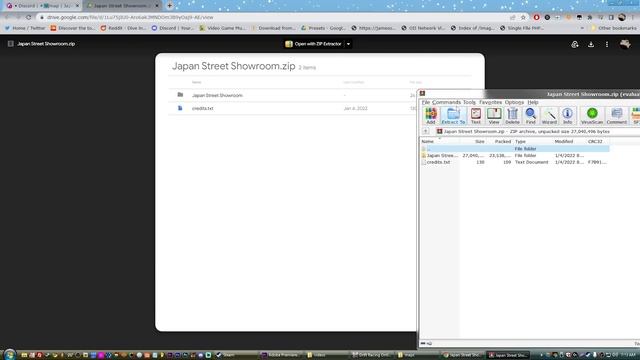This screenshot has width=640, height=360.
Task: Open the Single File PHP bookmark
Action: [522, 28]
